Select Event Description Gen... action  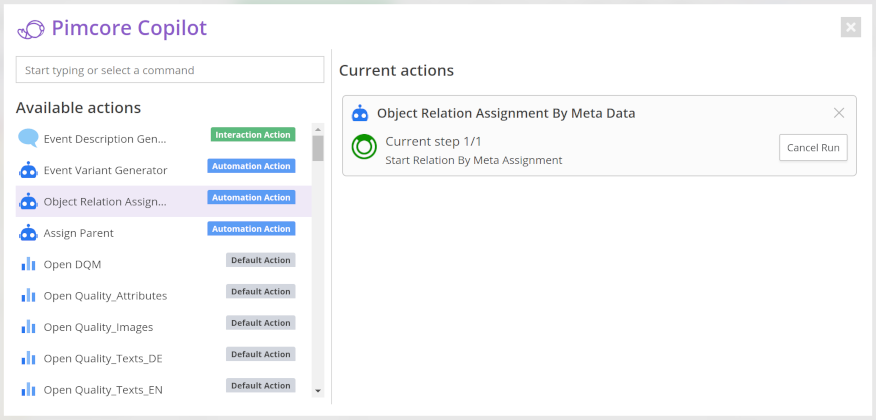tap(164, 139)
